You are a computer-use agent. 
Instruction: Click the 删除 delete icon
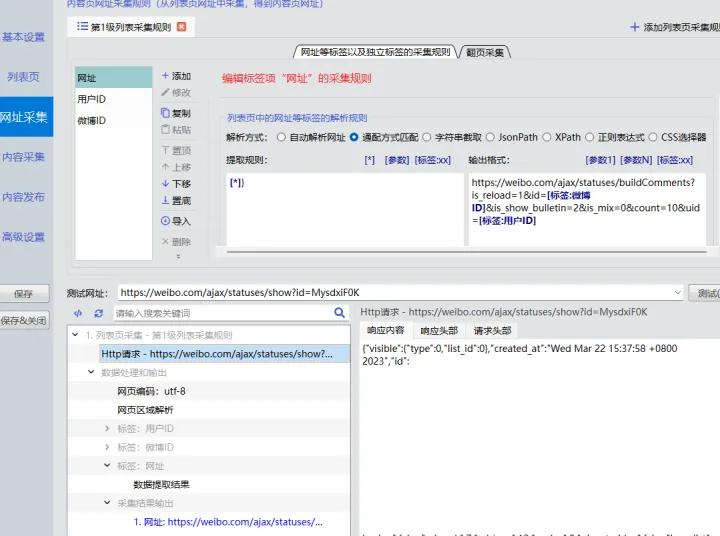[x=165, y=241]
